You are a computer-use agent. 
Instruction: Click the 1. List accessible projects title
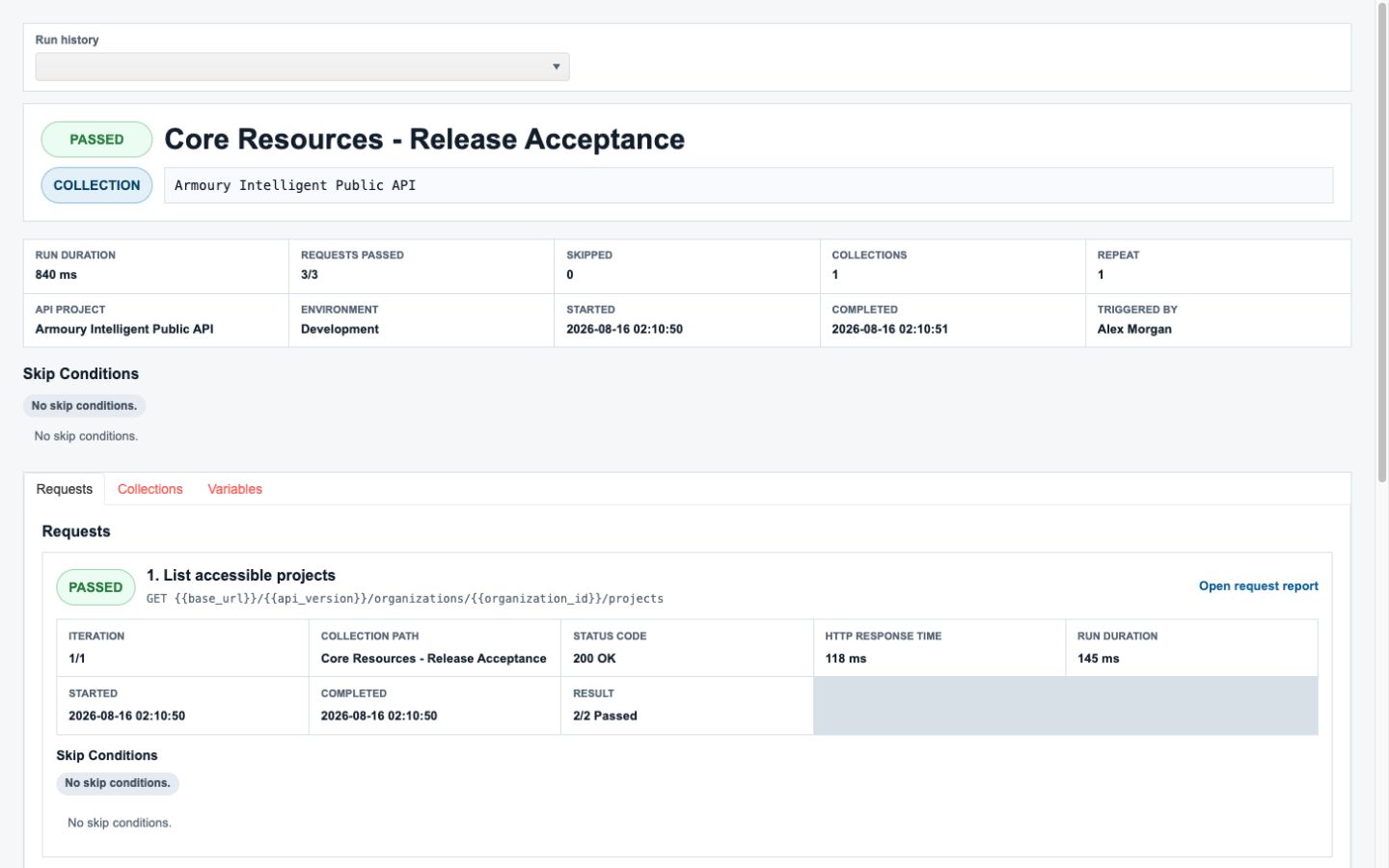tap(241, 575)
